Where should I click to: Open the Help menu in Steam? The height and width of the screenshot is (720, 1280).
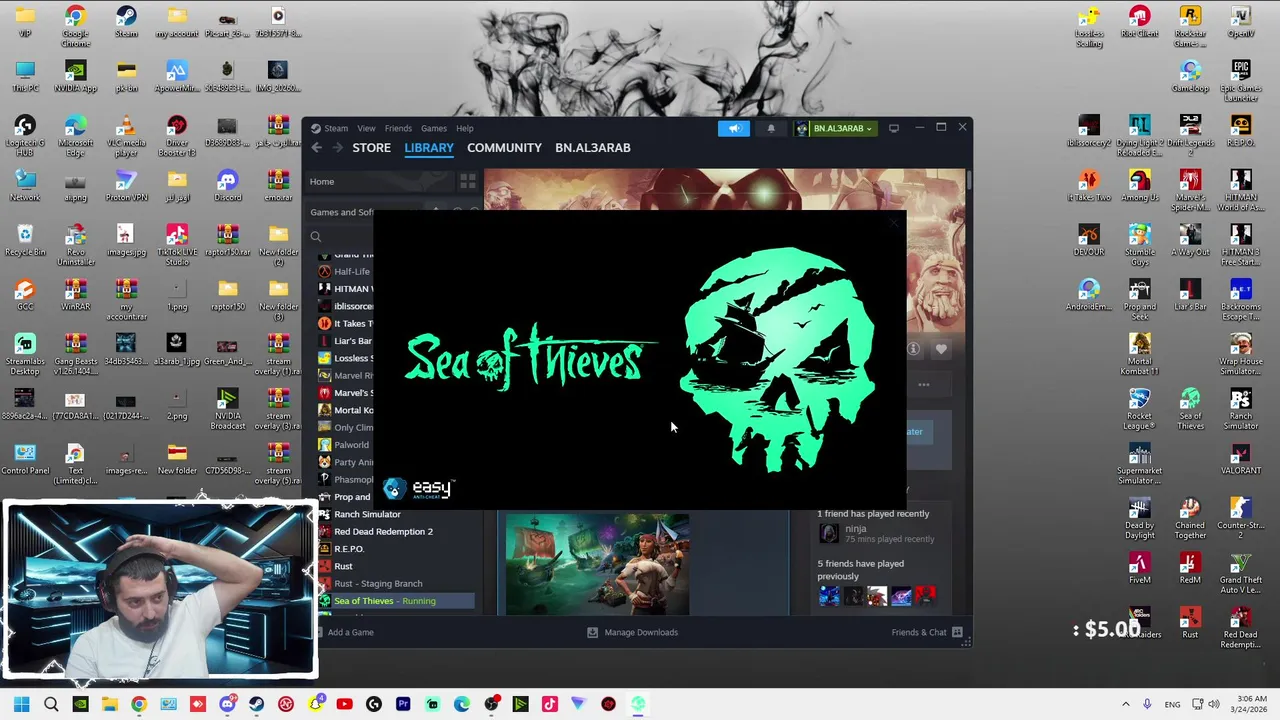pos(465,128)
